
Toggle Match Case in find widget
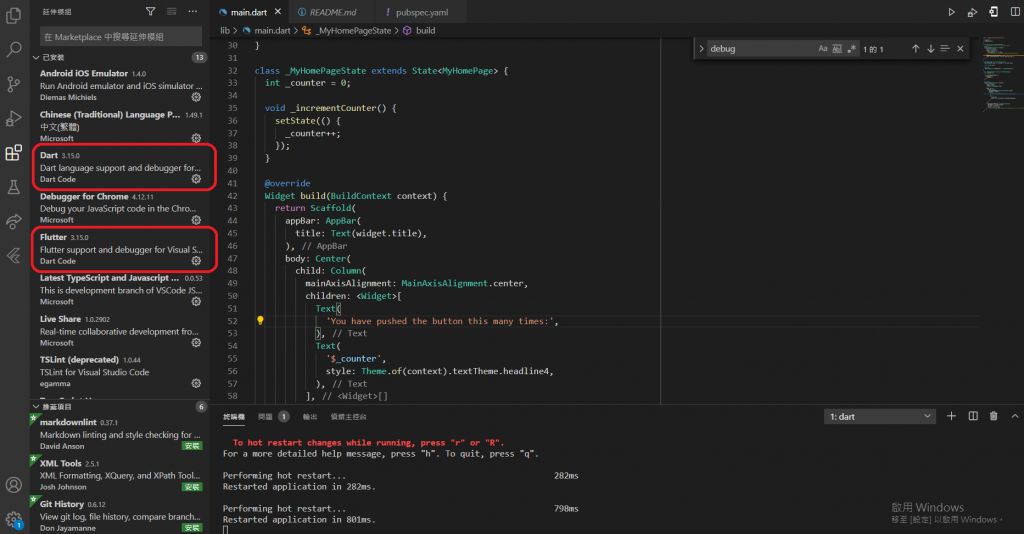click(823, 48)
